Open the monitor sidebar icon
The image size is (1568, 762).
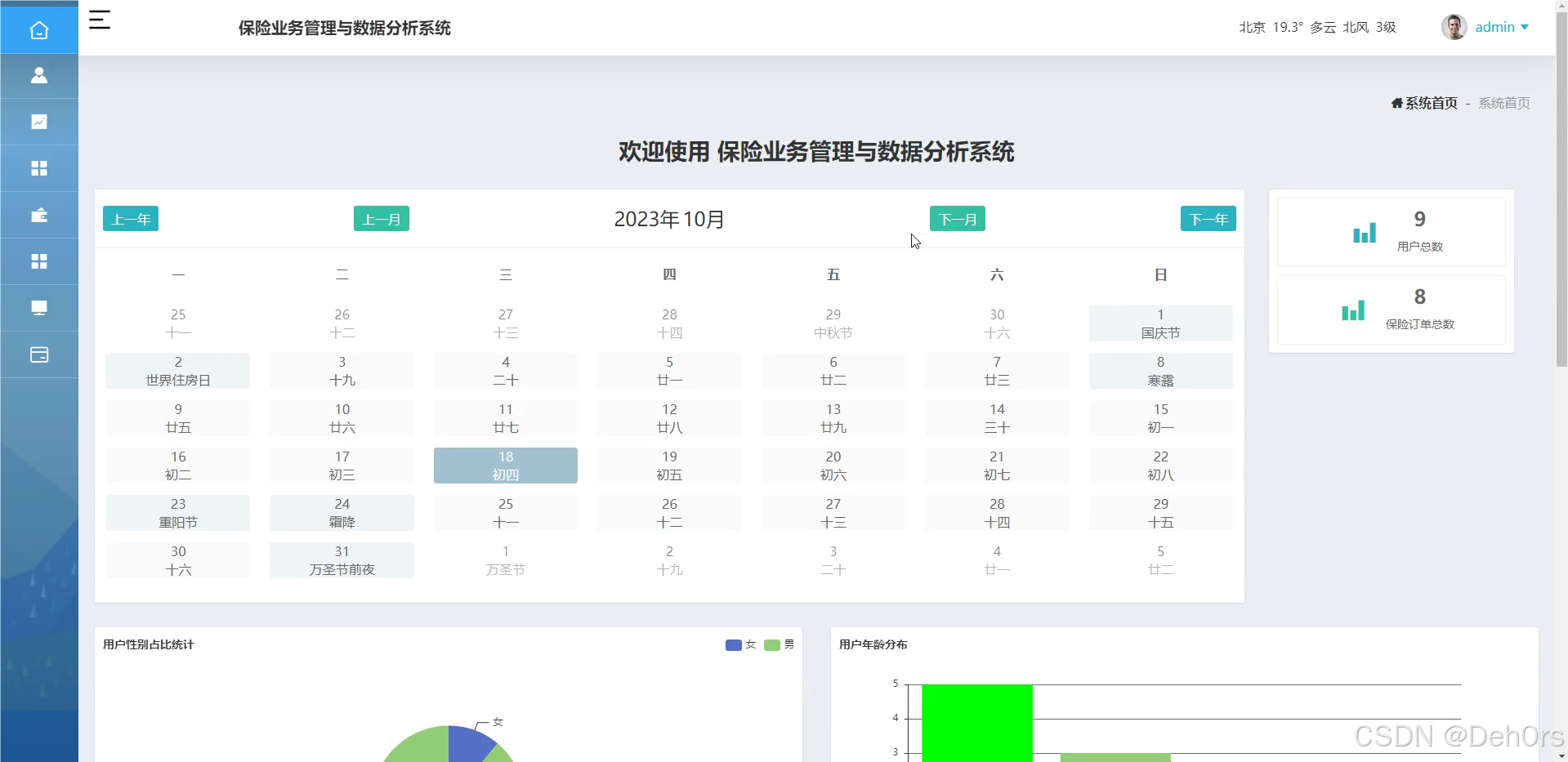pos(39,308)
